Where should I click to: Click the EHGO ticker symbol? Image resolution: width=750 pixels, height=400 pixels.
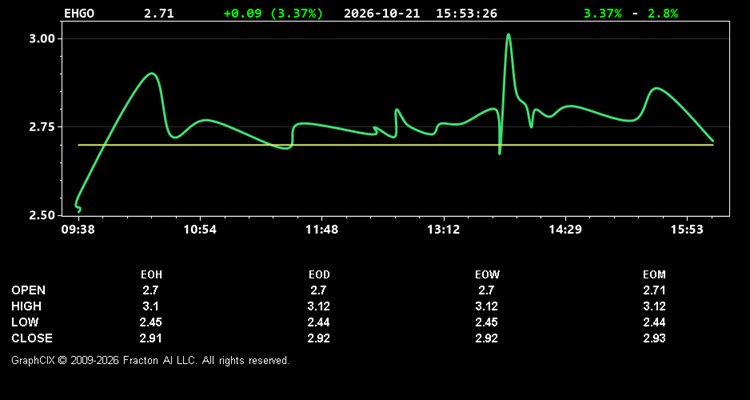click(79, 13)
